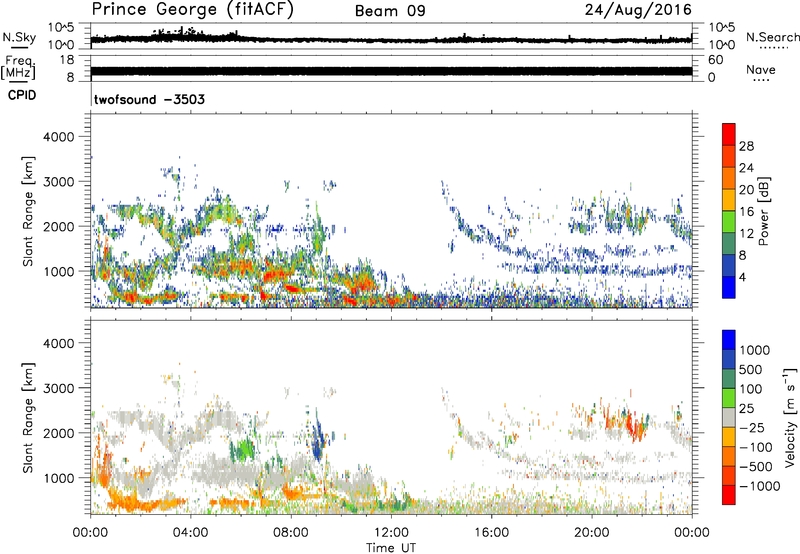
Task: Click the 'Velocity [m s-1]' colorbar title
Action: (x=790, y=417)
